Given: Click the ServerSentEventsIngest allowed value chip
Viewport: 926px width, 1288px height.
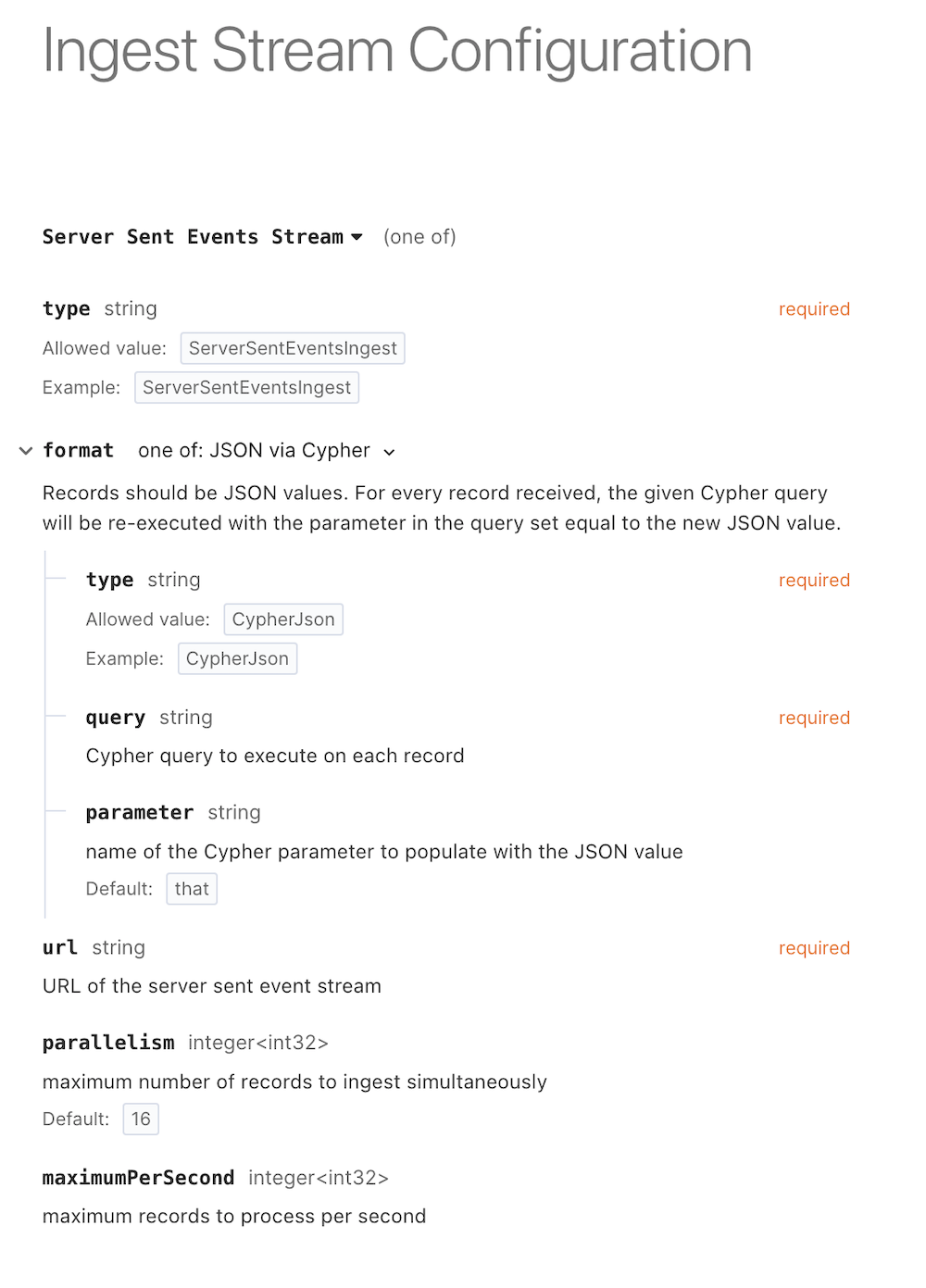Looking at the screenshot, I should (x=292, y=348).
